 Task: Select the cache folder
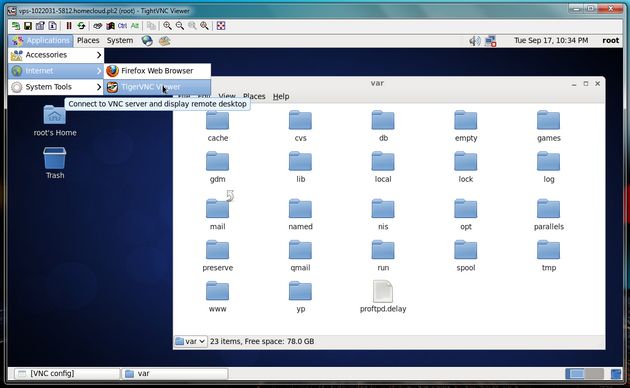click(x=217, y=126)
